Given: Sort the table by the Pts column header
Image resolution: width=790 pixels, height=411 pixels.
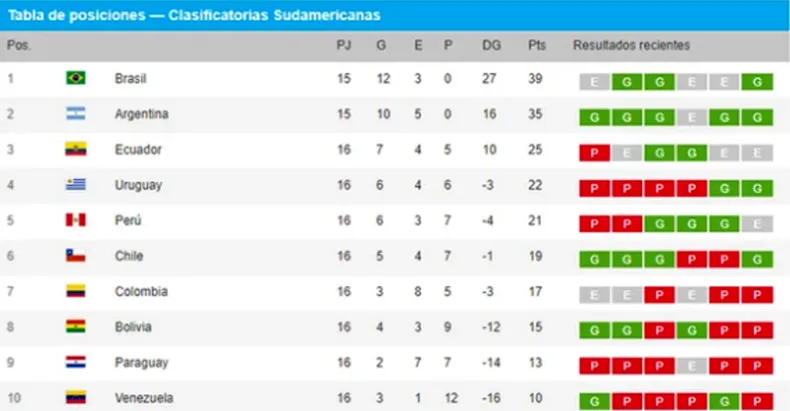Looking at the screenshot, I should click(x=537, y=45).
